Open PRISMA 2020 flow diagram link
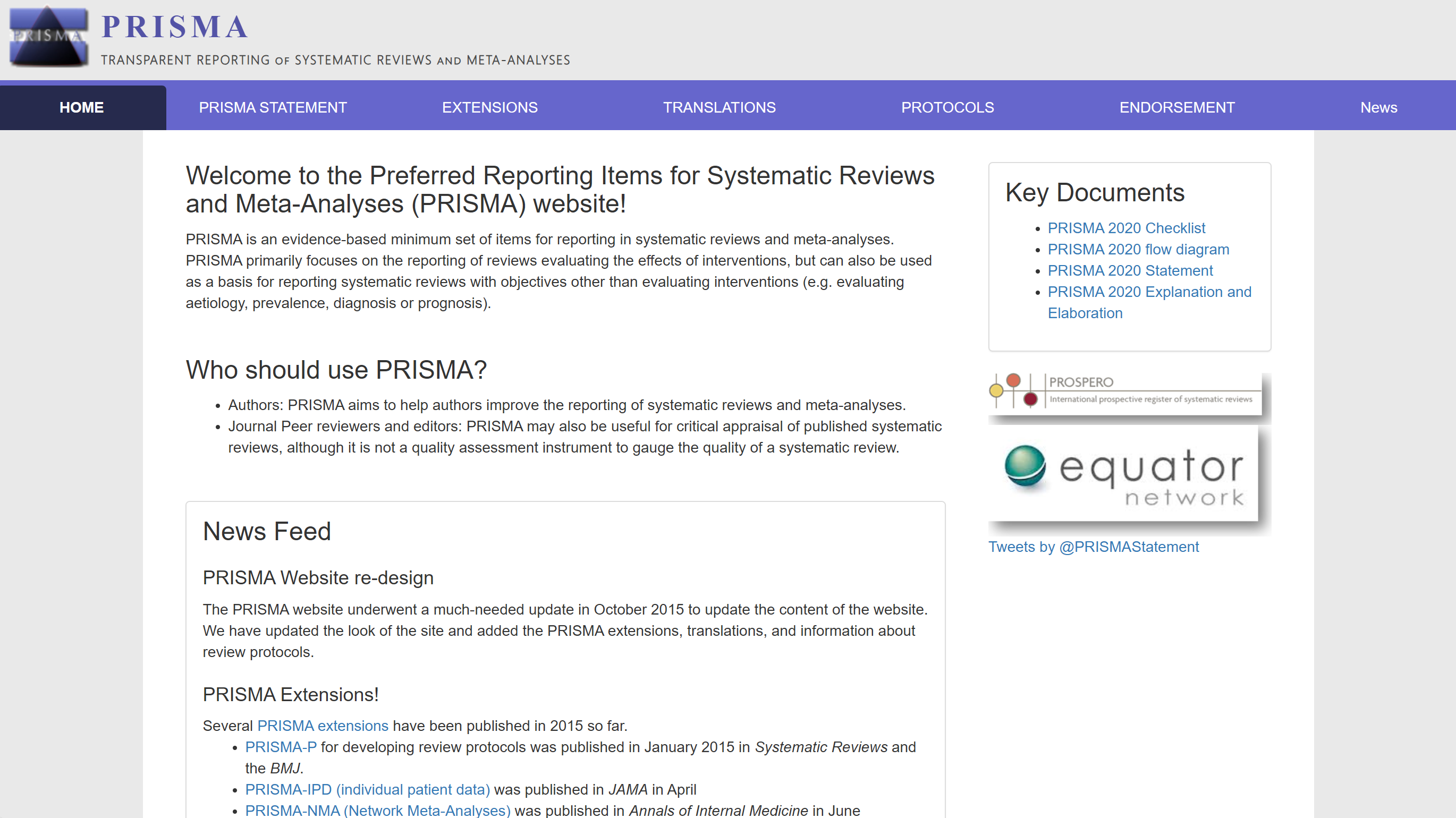This screenshot has height=818, width=1456. [x=1138, y=249]
